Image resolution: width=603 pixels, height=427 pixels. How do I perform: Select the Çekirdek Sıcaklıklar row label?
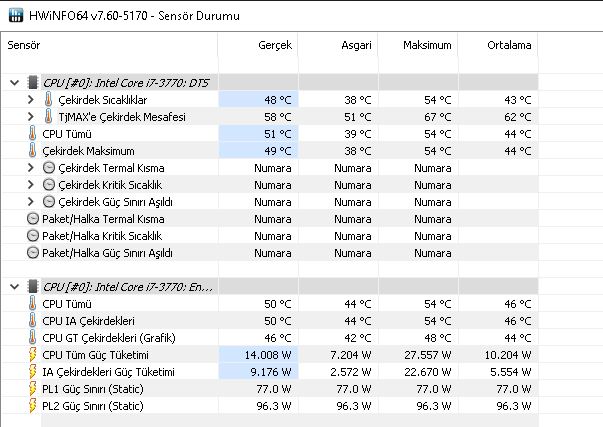[103, 100]
